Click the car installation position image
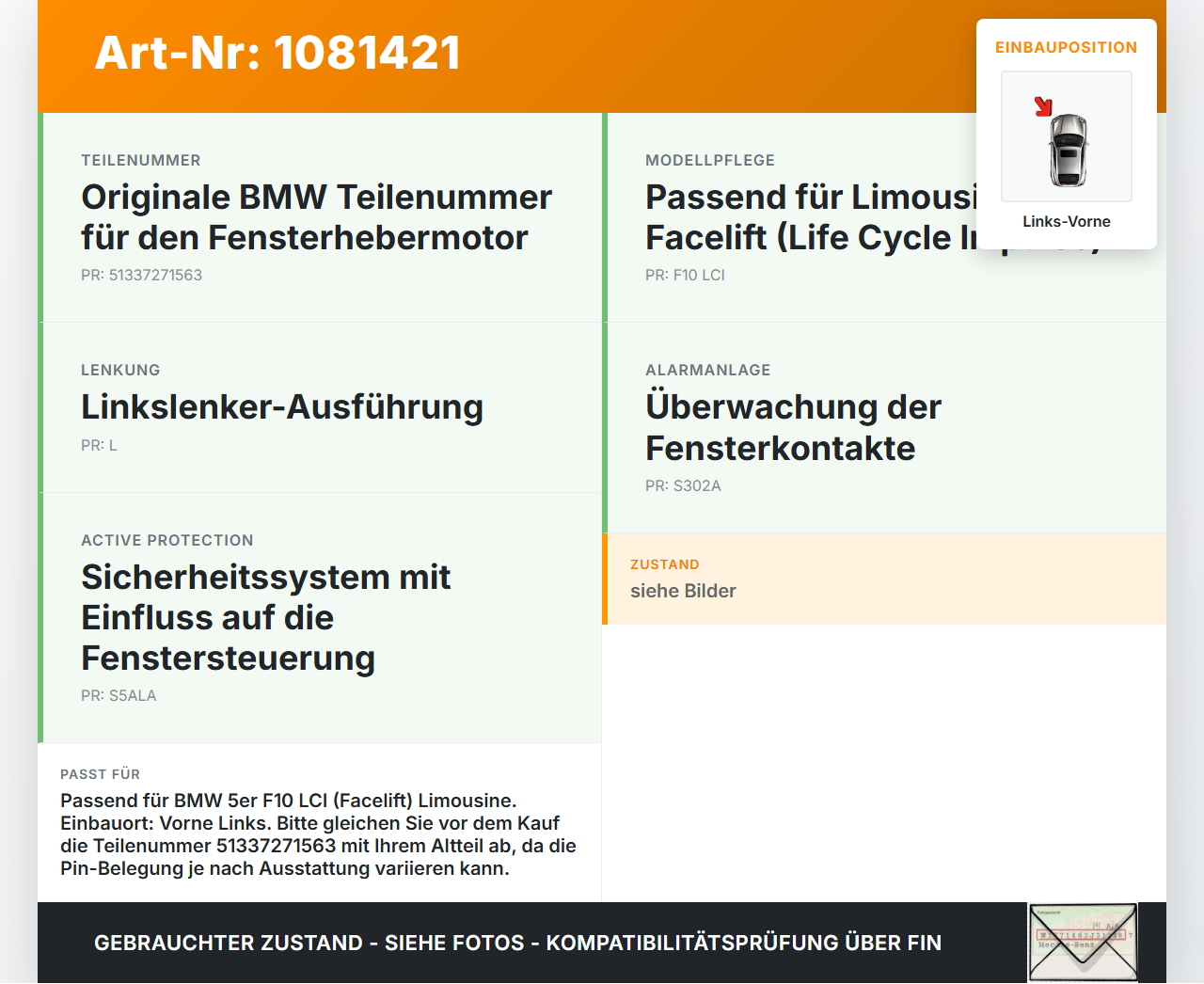This screenshot has width=1204, height=984. point(1067,136)
